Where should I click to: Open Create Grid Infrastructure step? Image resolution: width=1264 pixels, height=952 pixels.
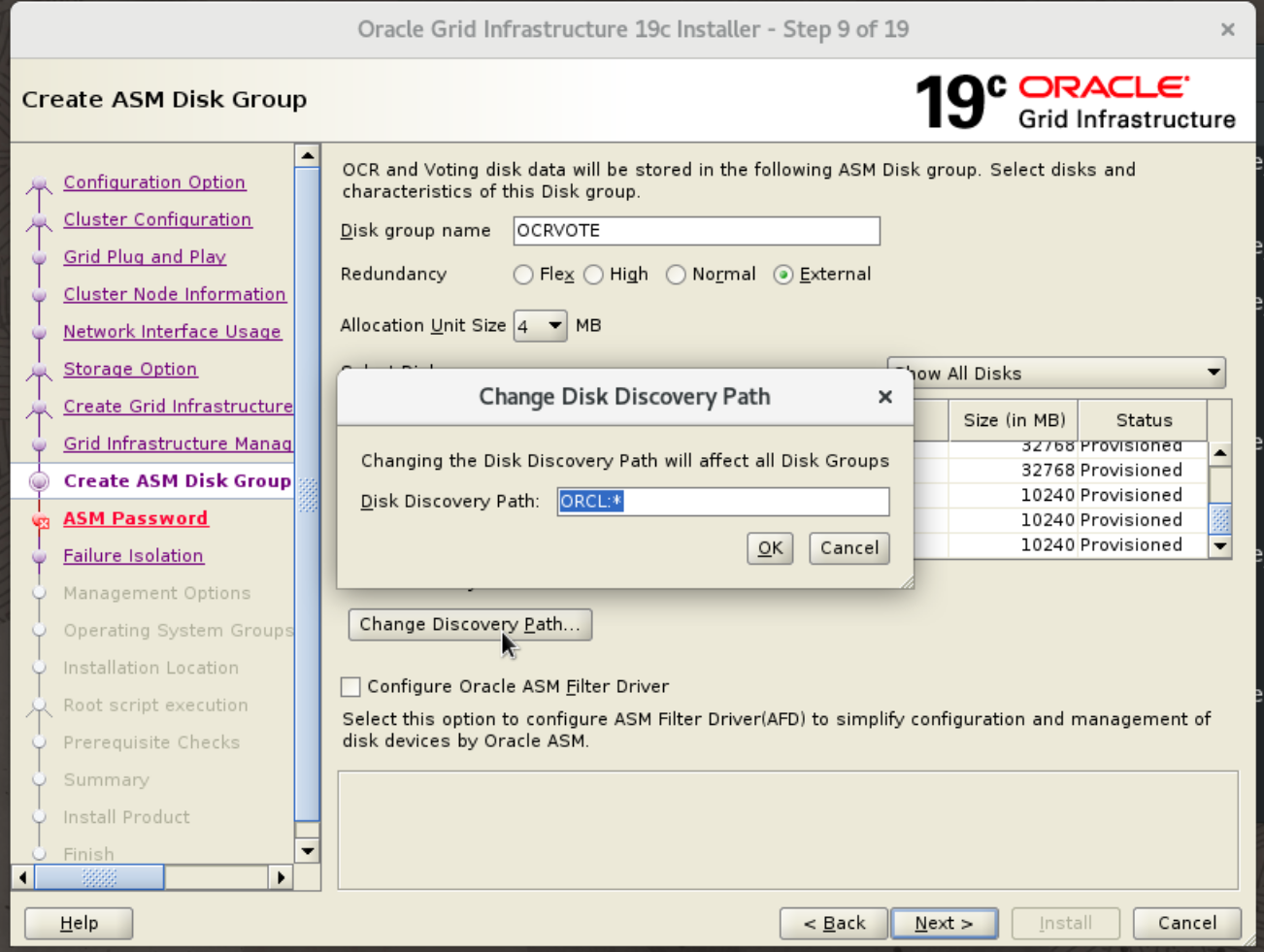coord(178,407)
